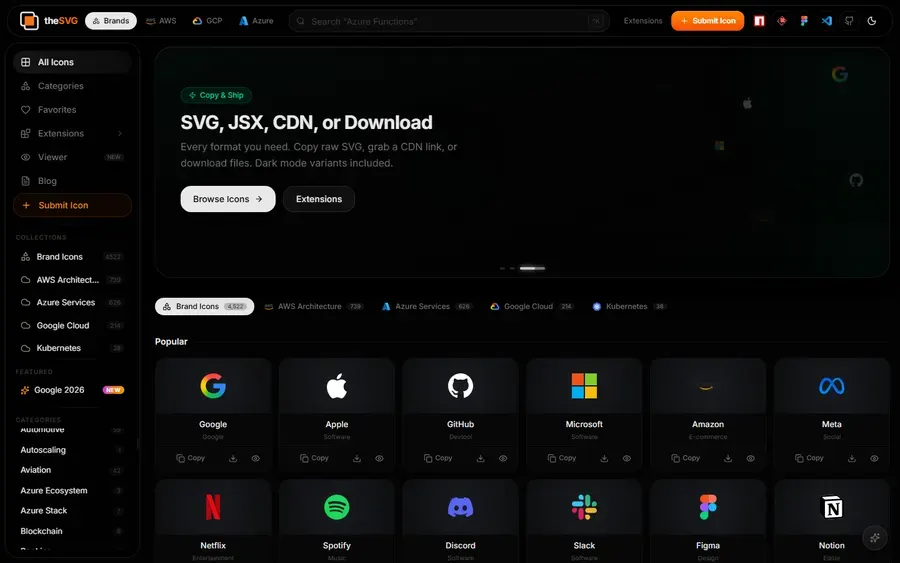Select the Google Cloud filter tab
This screenshot has width=900, height=563.
point(531,306)
